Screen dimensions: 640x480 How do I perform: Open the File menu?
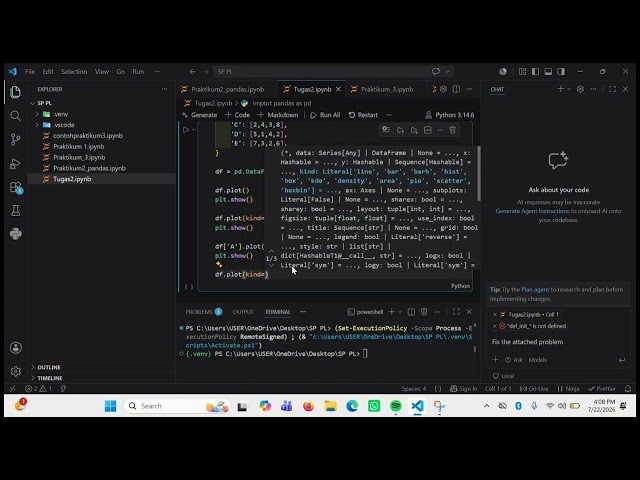30,71
